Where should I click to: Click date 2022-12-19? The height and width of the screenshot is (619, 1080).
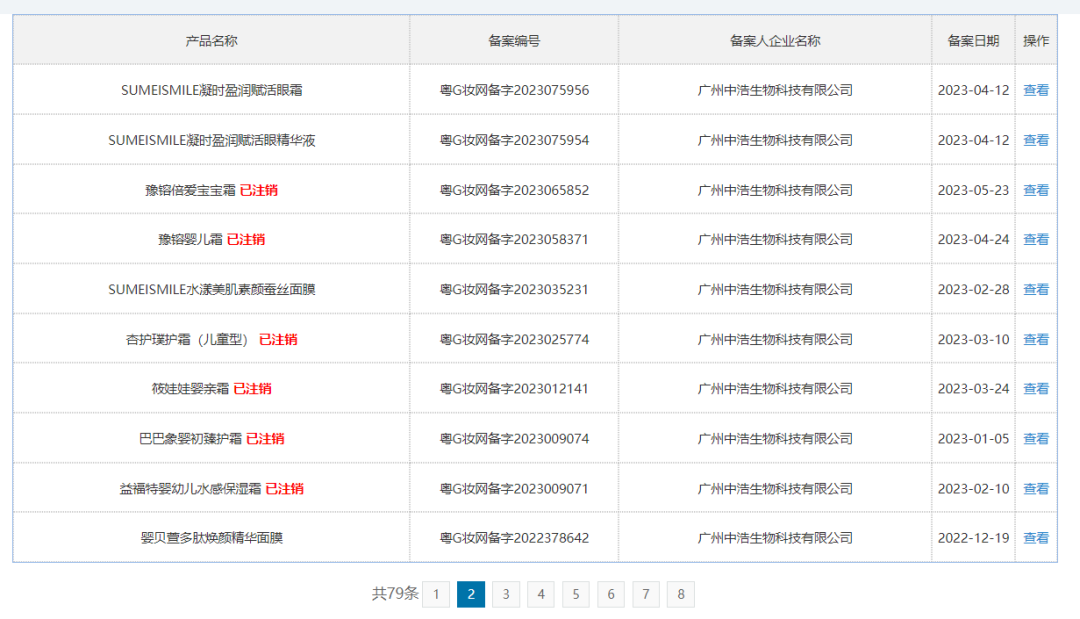973,538
